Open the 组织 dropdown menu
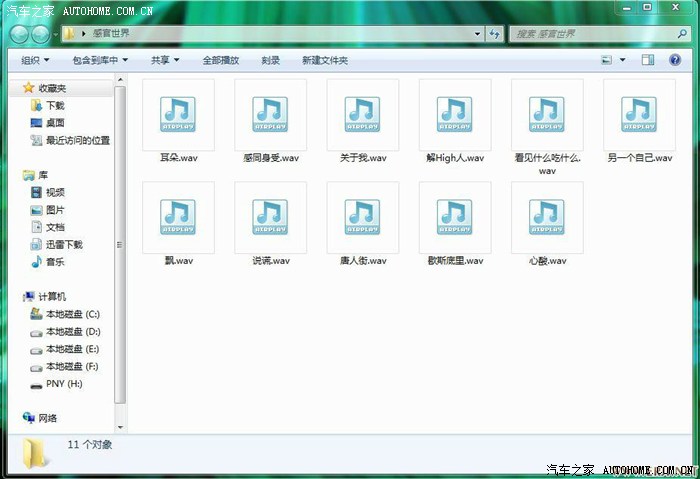700x479 pixels. (x=36, y=60)
